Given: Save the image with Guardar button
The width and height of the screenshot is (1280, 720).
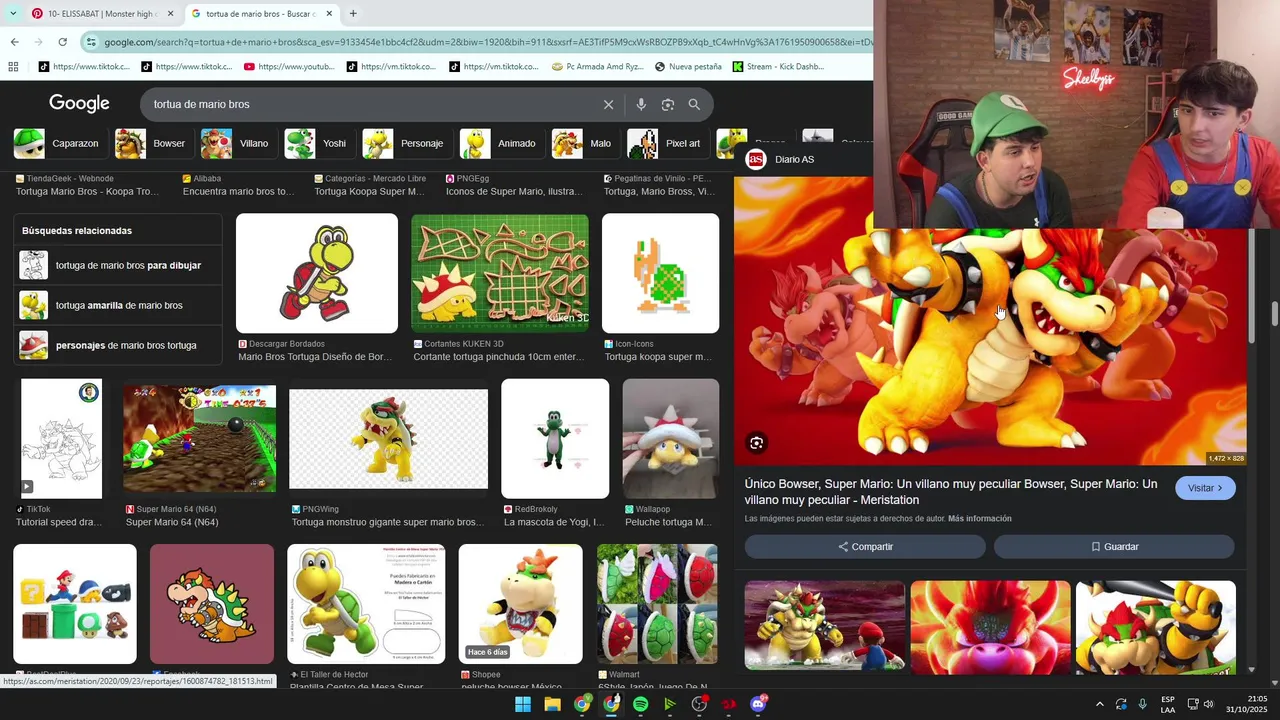Looking at the screenshot, I should click(x=1114, y=547).
